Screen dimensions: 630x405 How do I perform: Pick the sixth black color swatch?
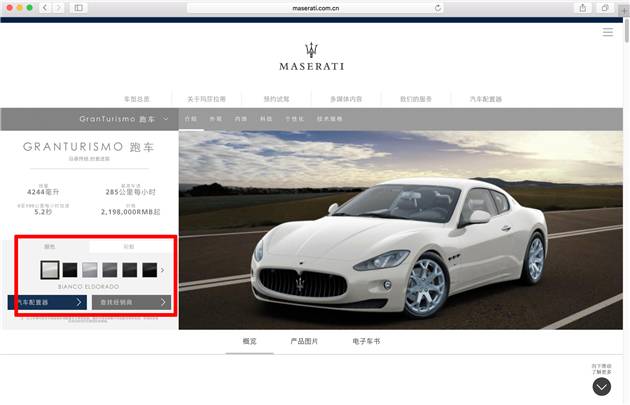(149, 270)
